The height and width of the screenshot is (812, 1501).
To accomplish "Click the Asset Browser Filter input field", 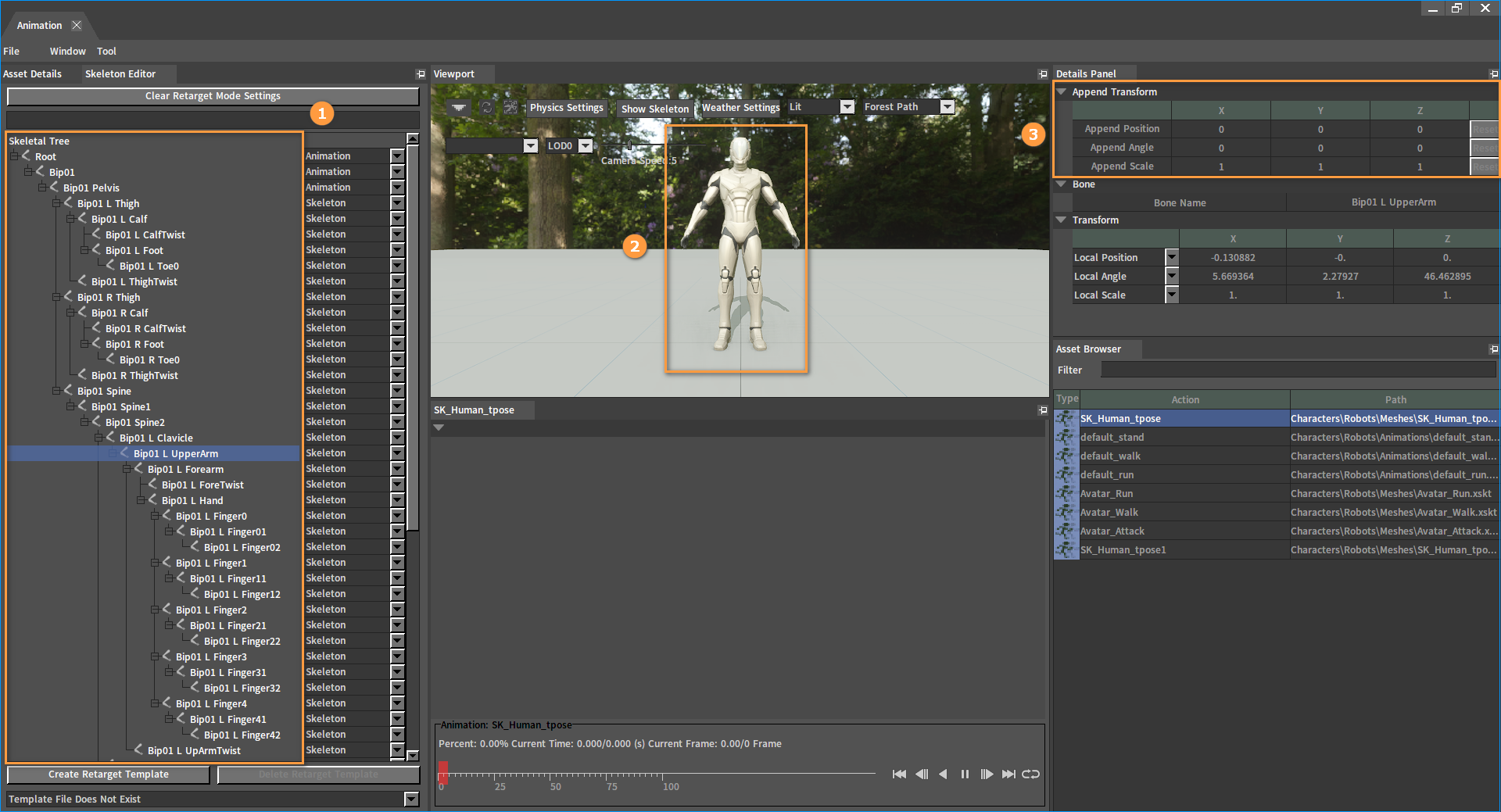I will click(1298, 370).
